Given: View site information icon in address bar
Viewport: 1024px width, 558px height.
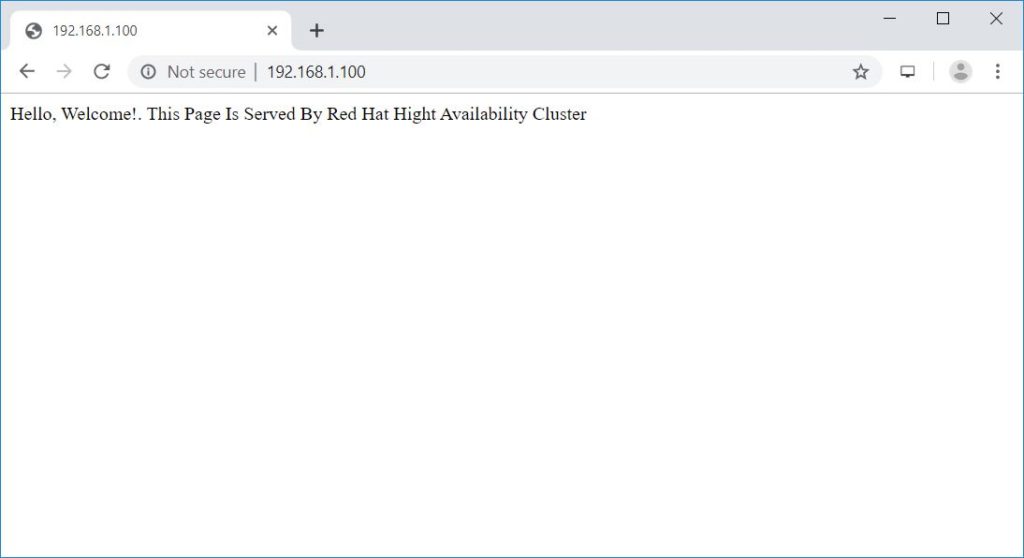Looking at the screenshot, I should pyautogui.click(x=148, y=72).
